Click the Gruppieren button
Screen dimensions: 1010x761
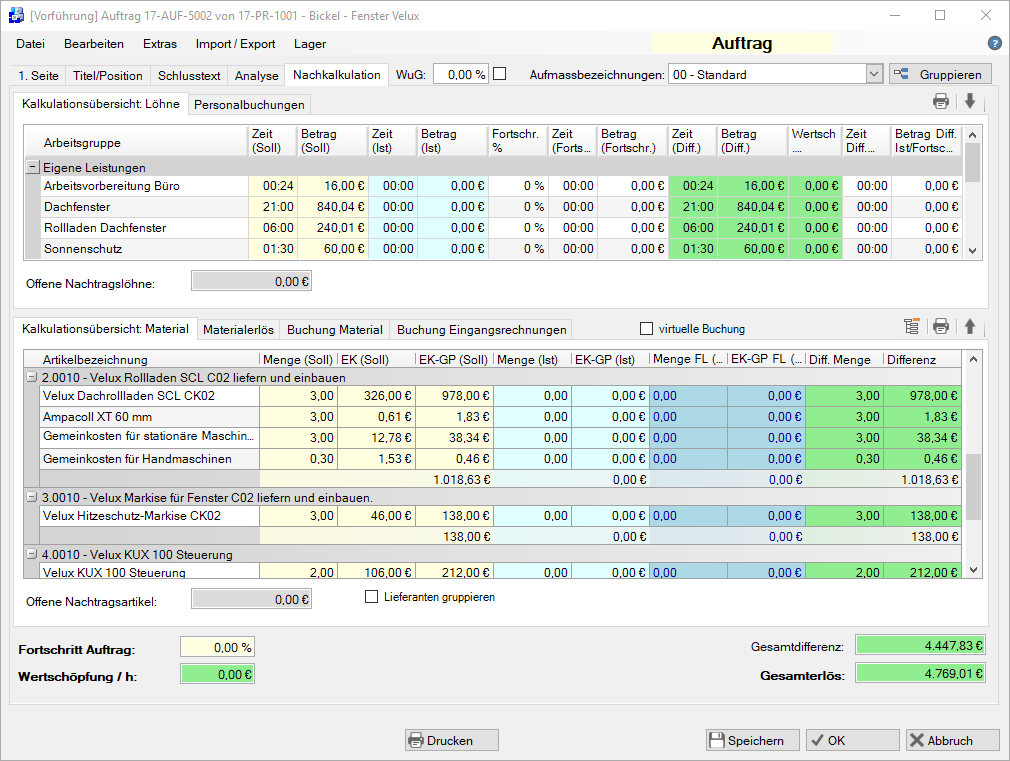(940, 74)
